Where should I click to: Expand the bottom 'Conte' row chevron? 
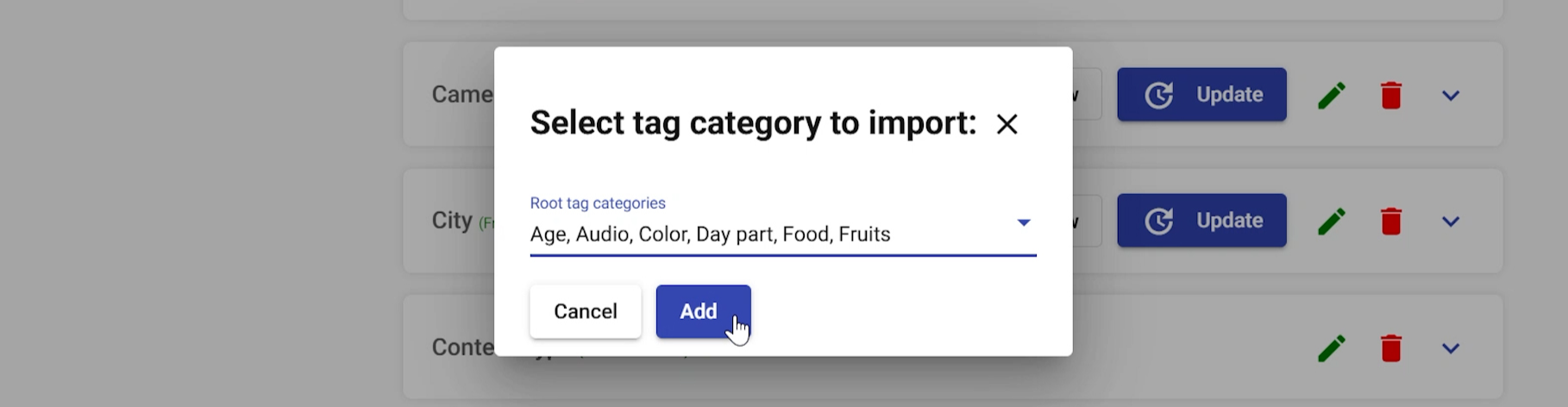1450,348
